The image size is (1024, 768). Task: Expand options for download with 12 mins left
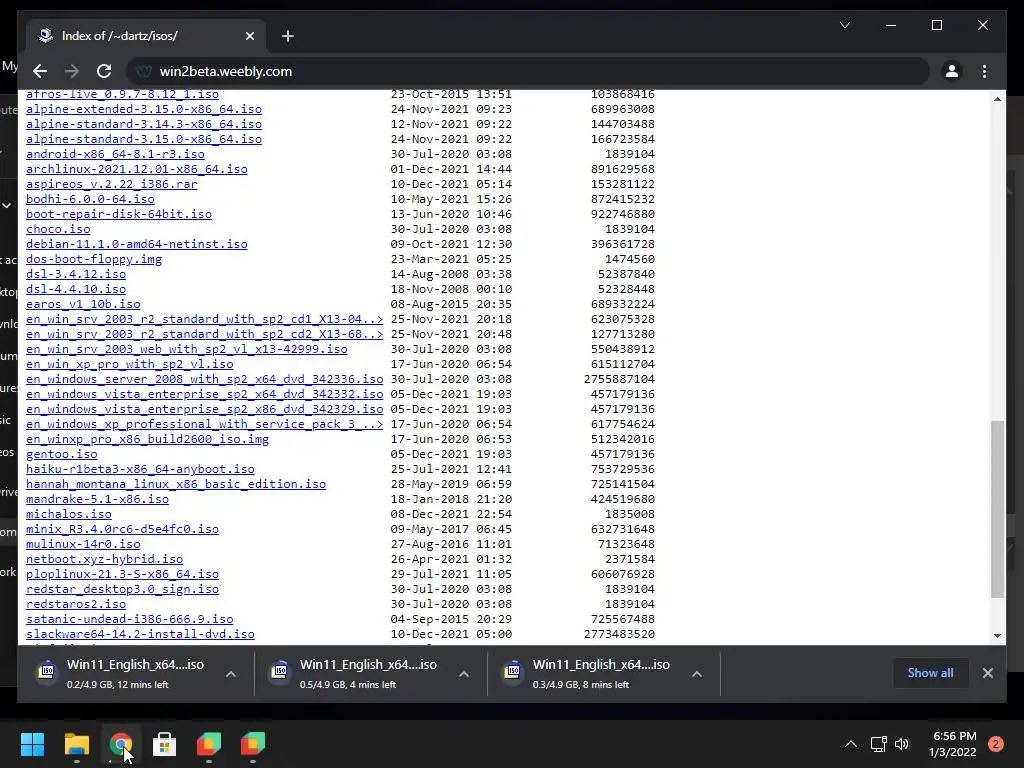coord(231,674)
